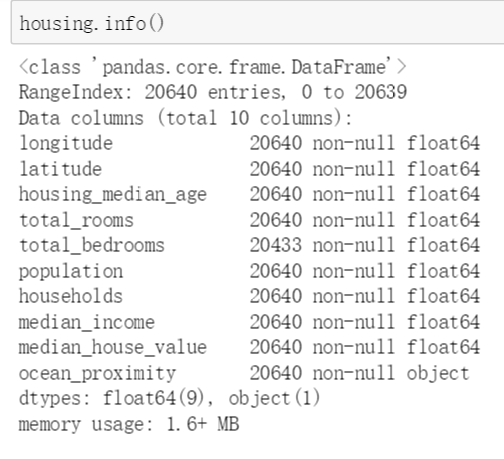Click the ocean_proximity column name
Screen dimensions: 504x459
[97, 373]
